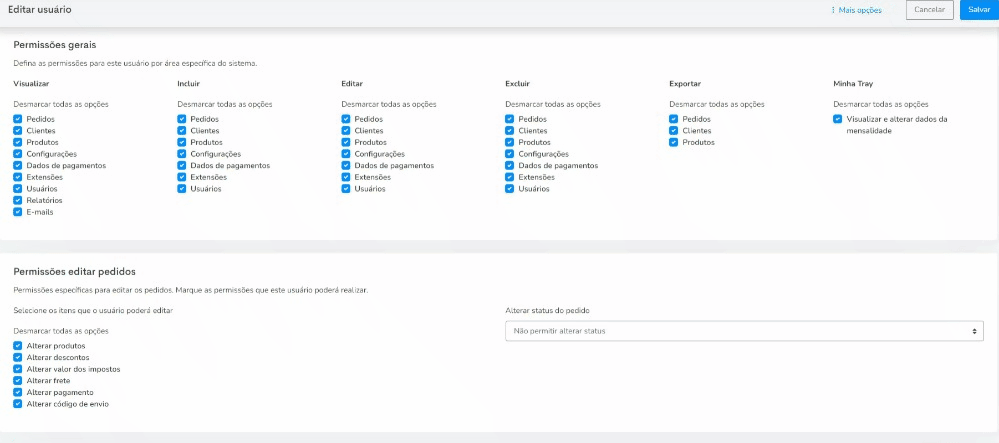Screen dimensions: 999x443
Task: Uncheck Dados de pagamentos under Visualizar
Action: point(18,165)
